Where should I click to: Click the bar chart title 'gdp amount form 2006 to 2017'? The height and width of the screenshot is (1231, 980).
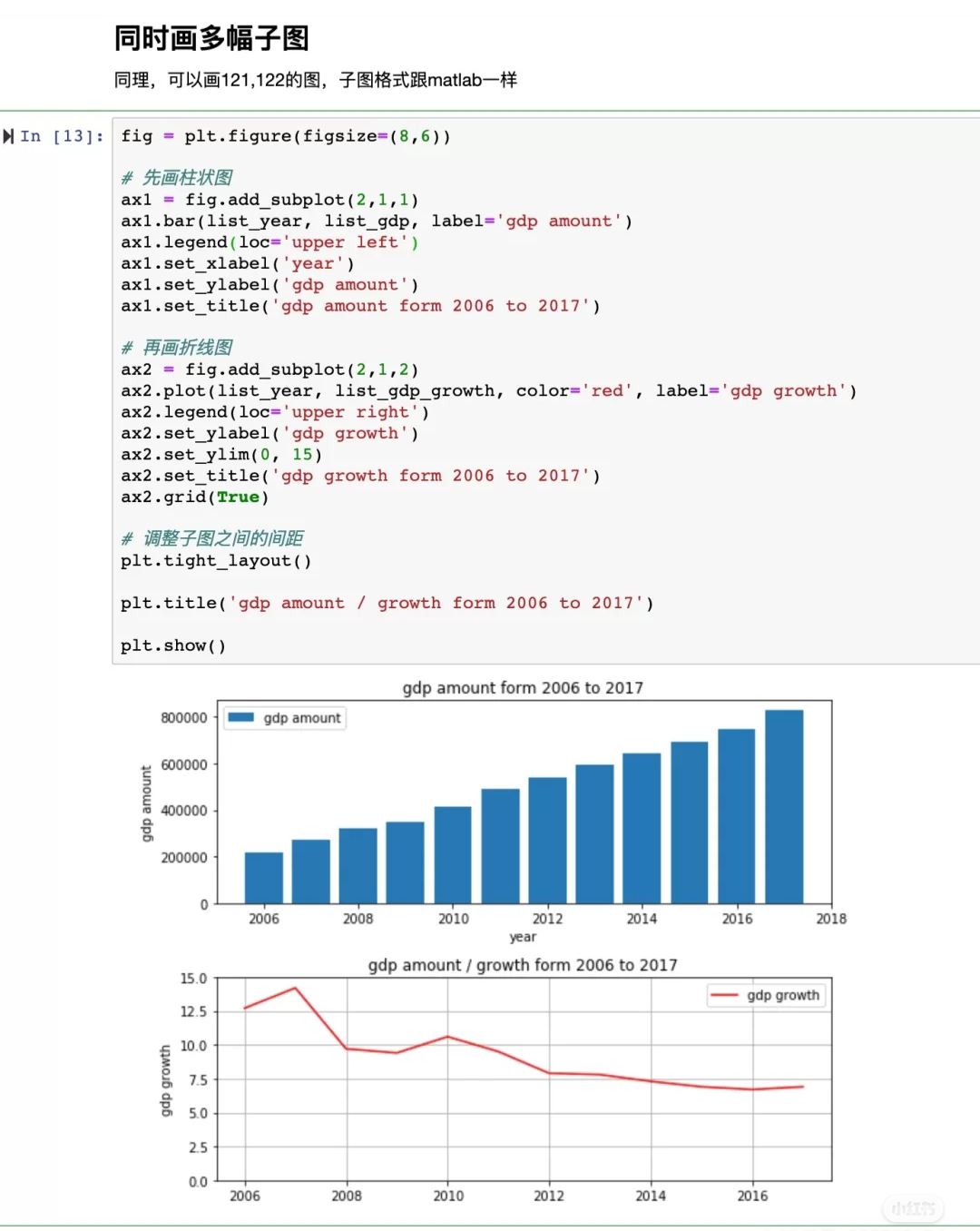[523, 688]
